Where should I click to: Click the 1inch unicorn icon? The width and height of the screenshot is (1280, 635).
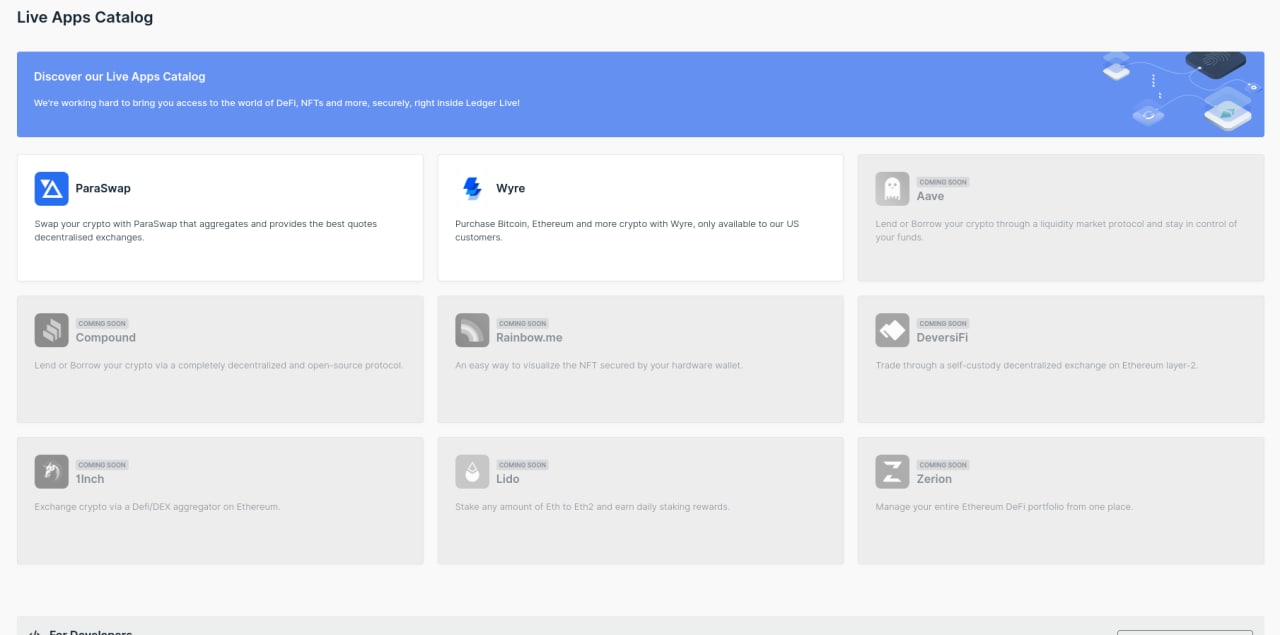[51, 471]
